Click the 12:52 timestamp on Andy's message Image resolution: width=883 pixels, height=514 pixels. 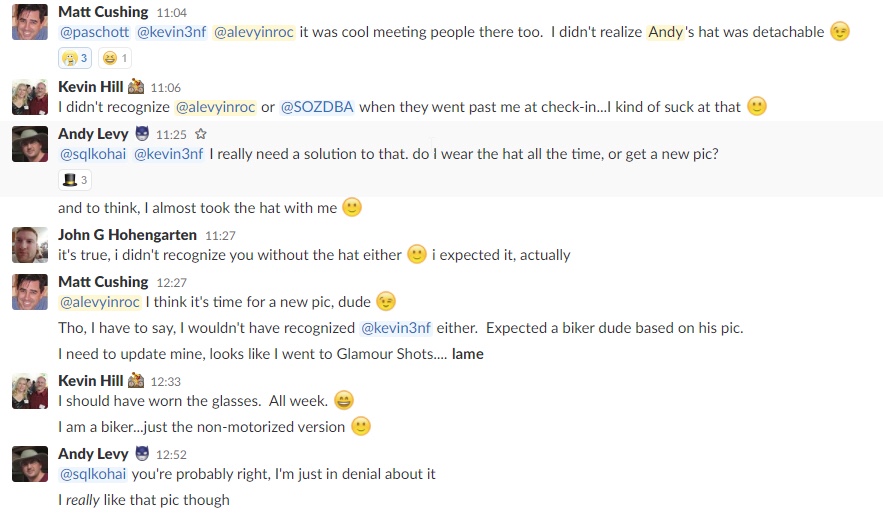171,454
